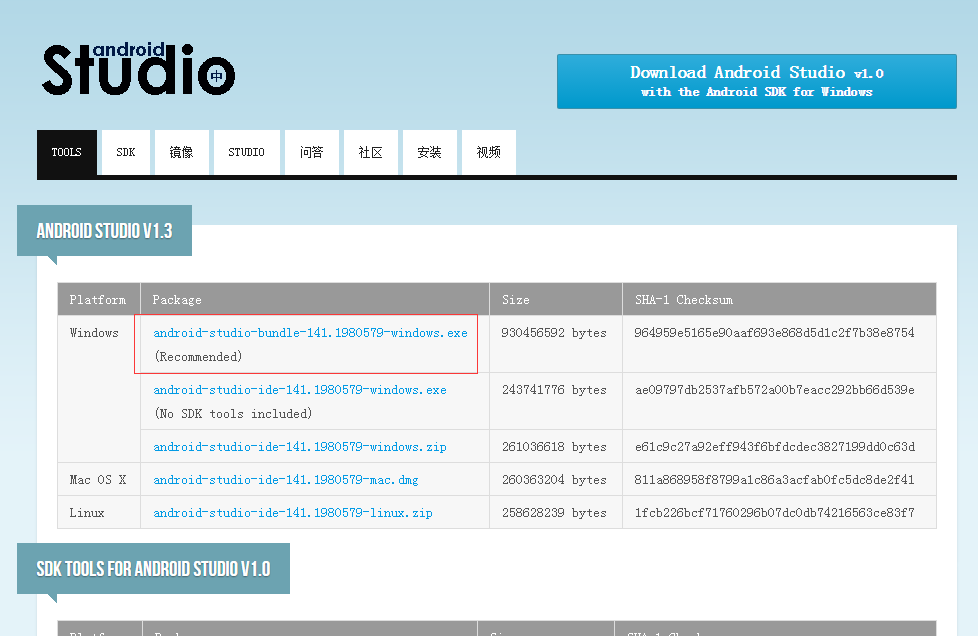Click the Size column header
The height and width of the screenshot is (636, 978).
tap(556, 299)
